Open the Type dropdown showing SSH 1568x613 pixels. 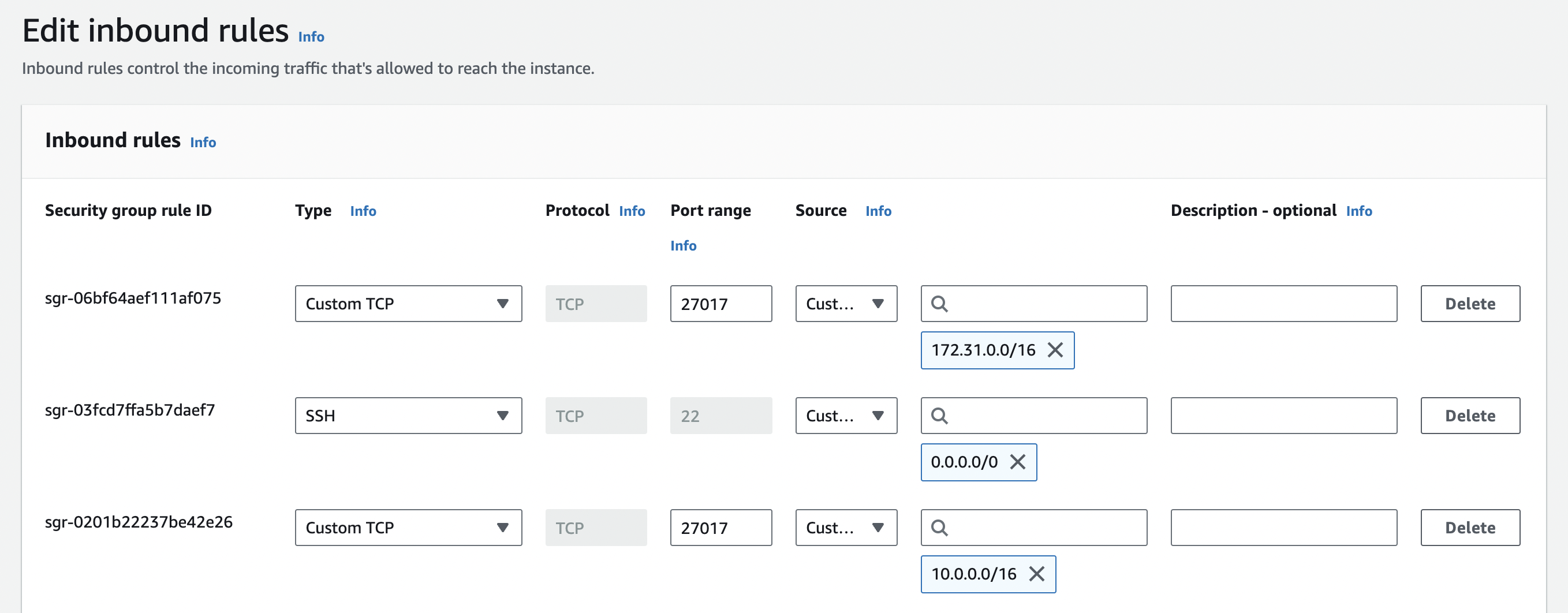408,416
